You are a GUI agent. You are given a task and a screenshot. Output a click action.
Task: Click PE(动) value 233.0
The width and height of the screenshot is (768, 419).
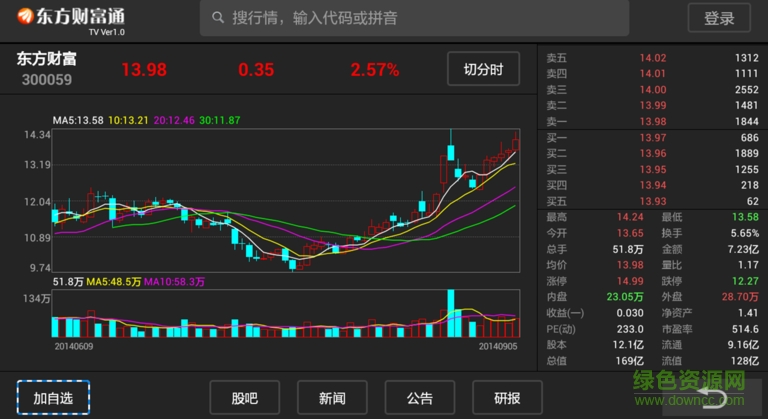(x=630, y=329)
